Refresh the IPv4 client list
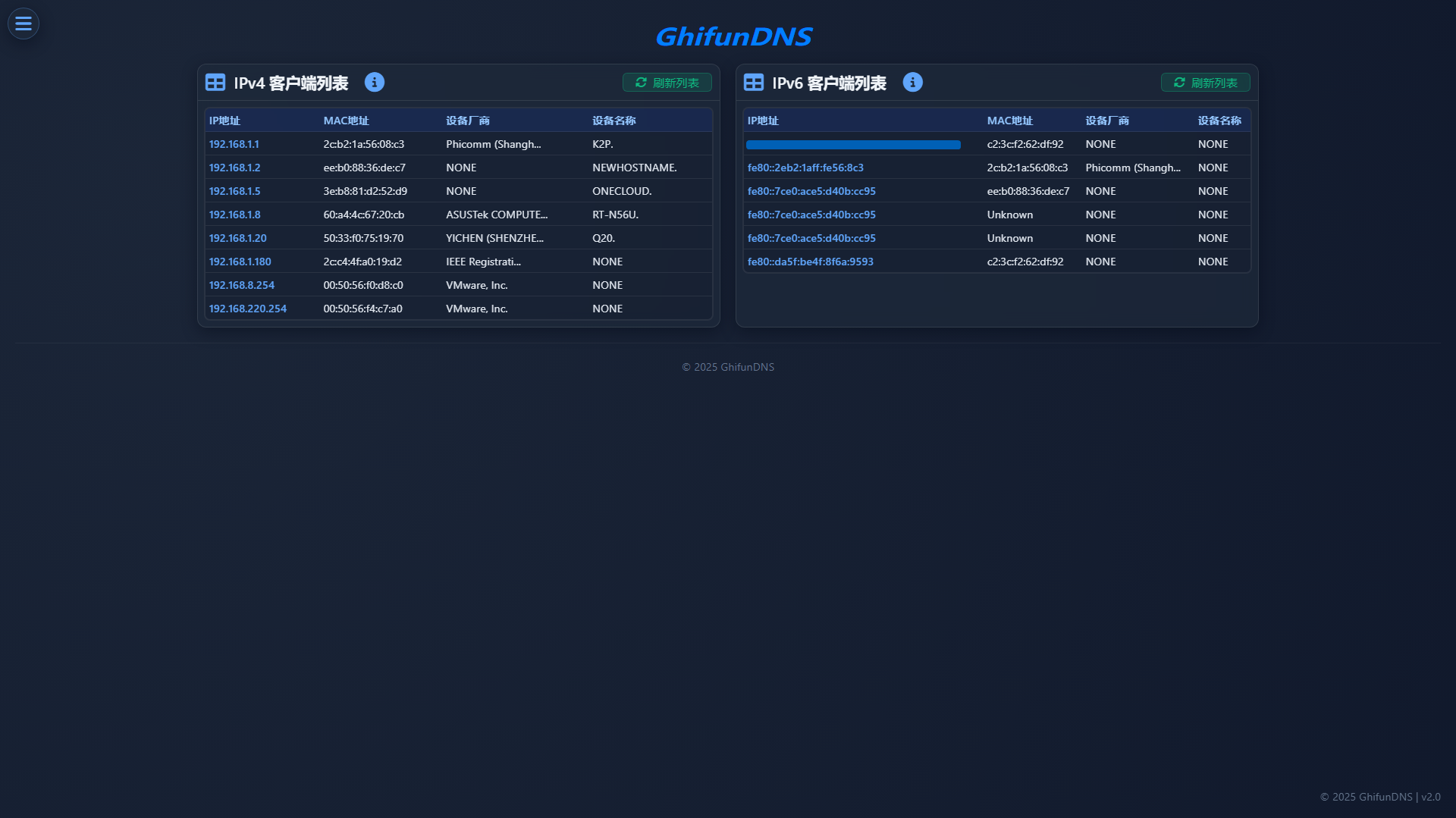This screenshot has height=818, width=1456. coord(667,83)
